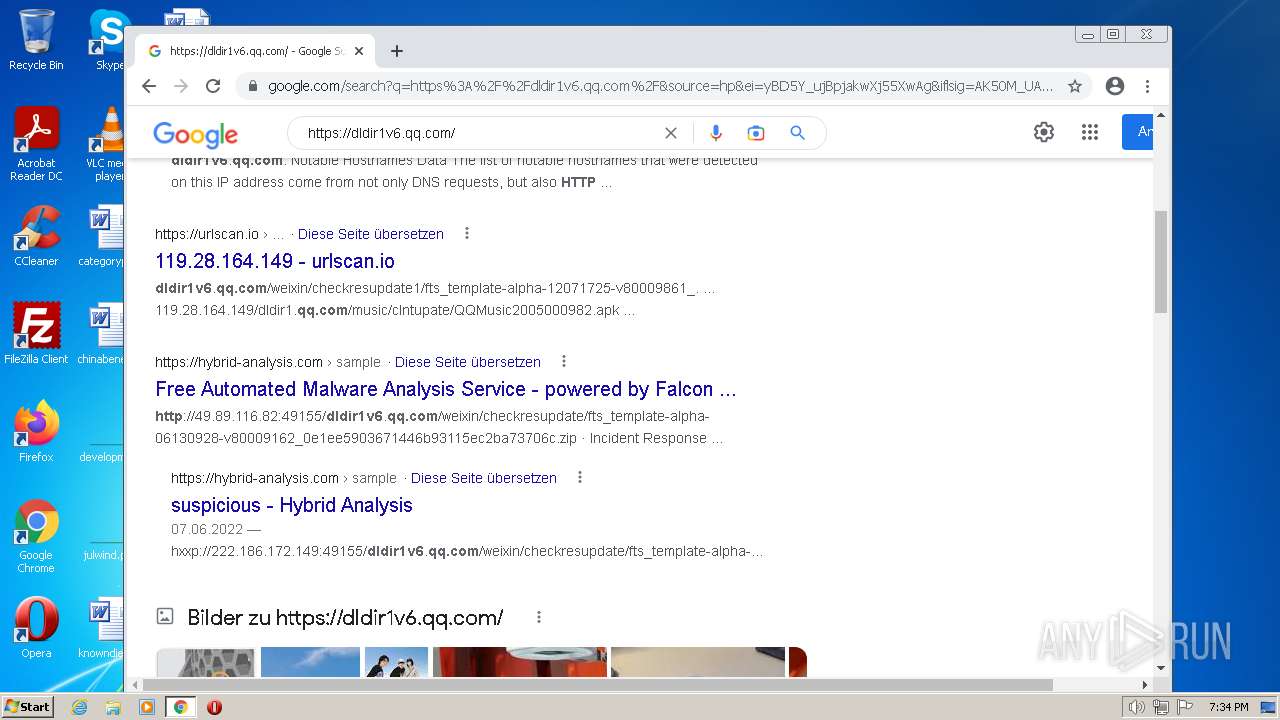Open Google settings gear
The image size is (1280, 720).
click(1044, 132)
